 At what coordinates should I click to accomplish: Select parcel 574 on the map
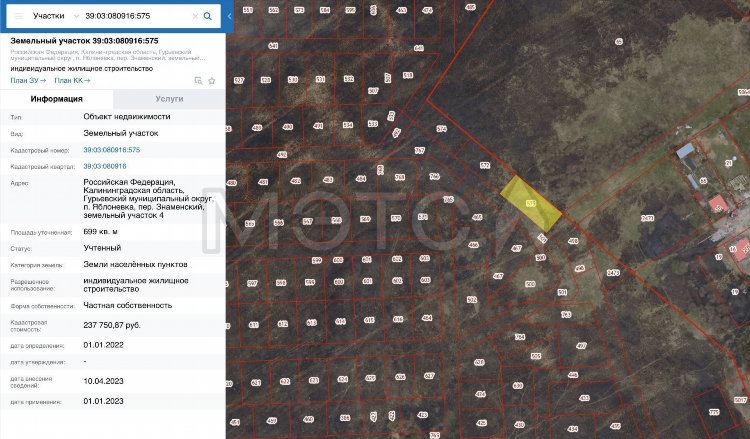tap(441, 129)
